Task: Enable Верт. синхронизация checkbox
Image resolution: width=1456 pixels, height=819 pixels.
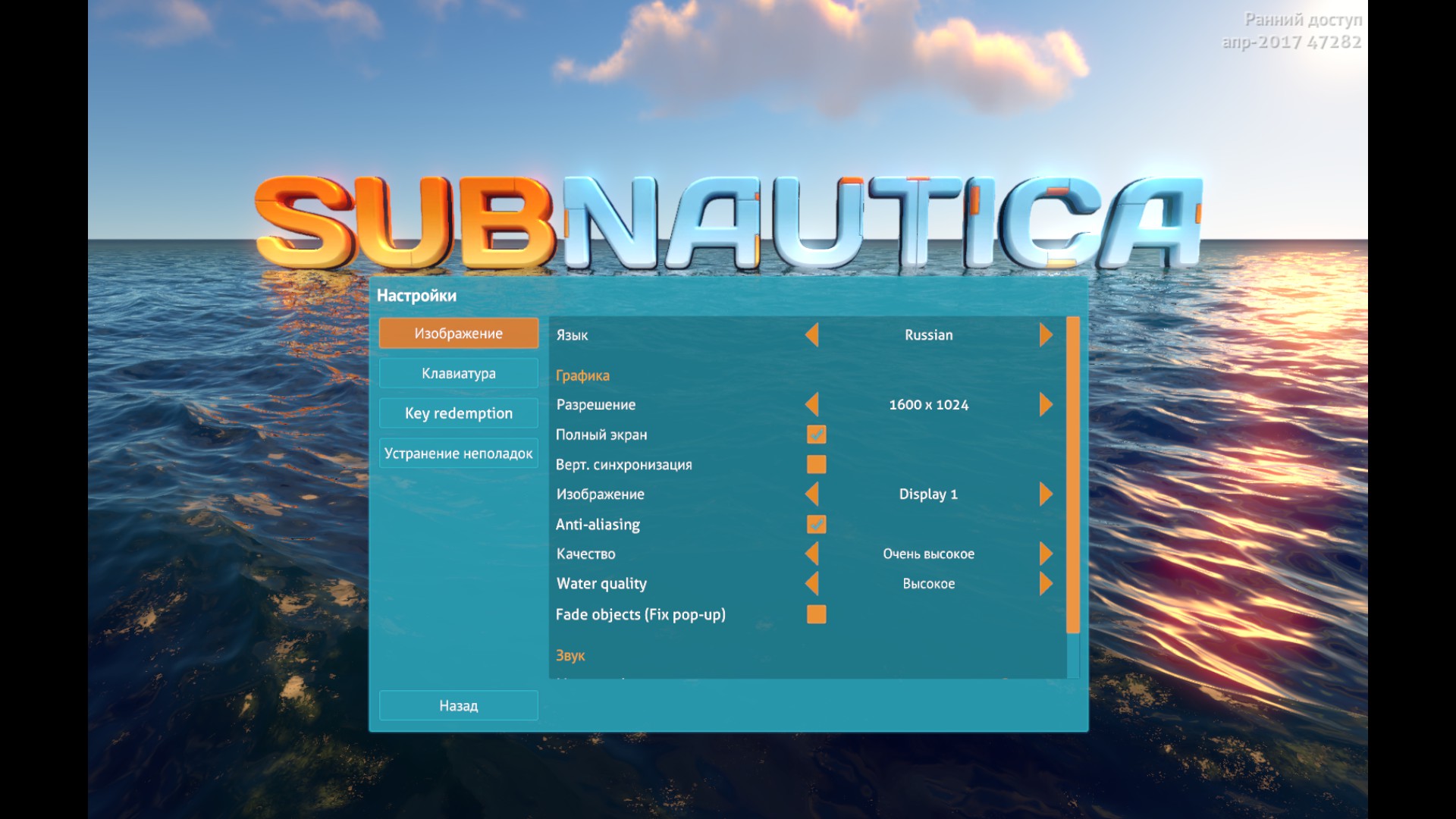Action: 816,464
